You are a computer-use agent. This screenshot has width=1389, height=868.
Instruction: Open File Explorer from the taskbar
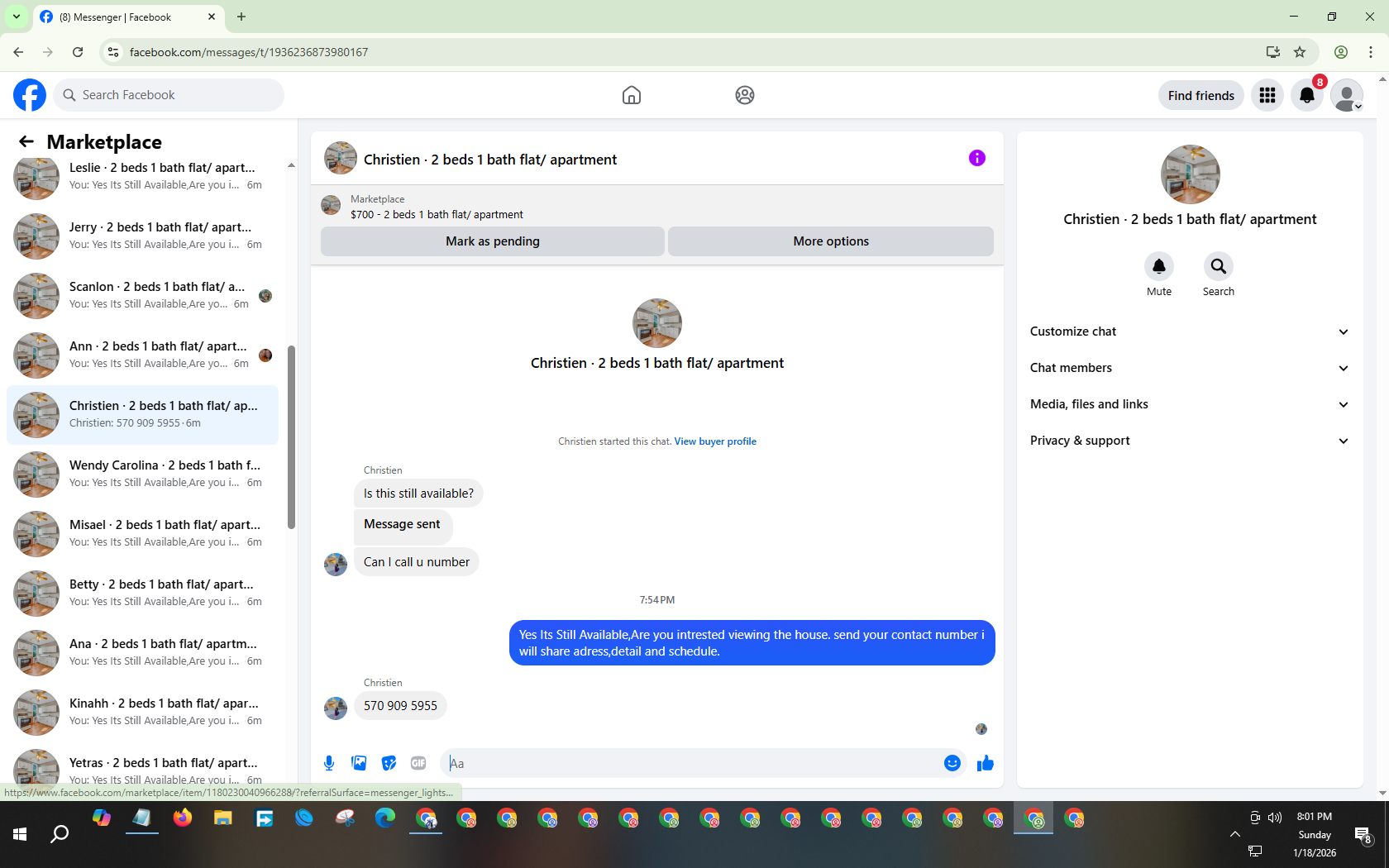coord(223,818)
